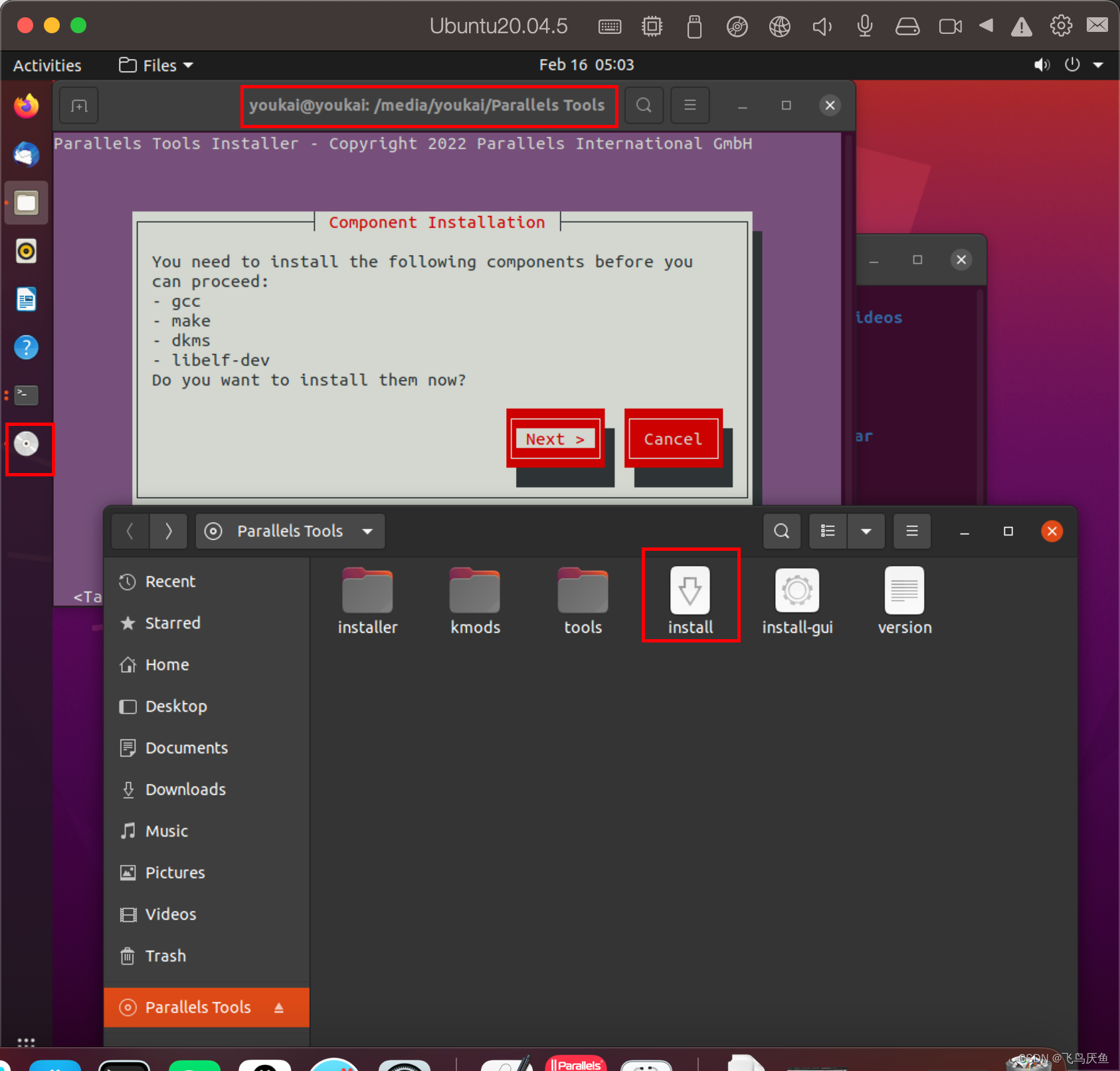The image size is (1120, 1071).
Task: Open view options dropdown in Files
Action: click(x=866, y=532)
